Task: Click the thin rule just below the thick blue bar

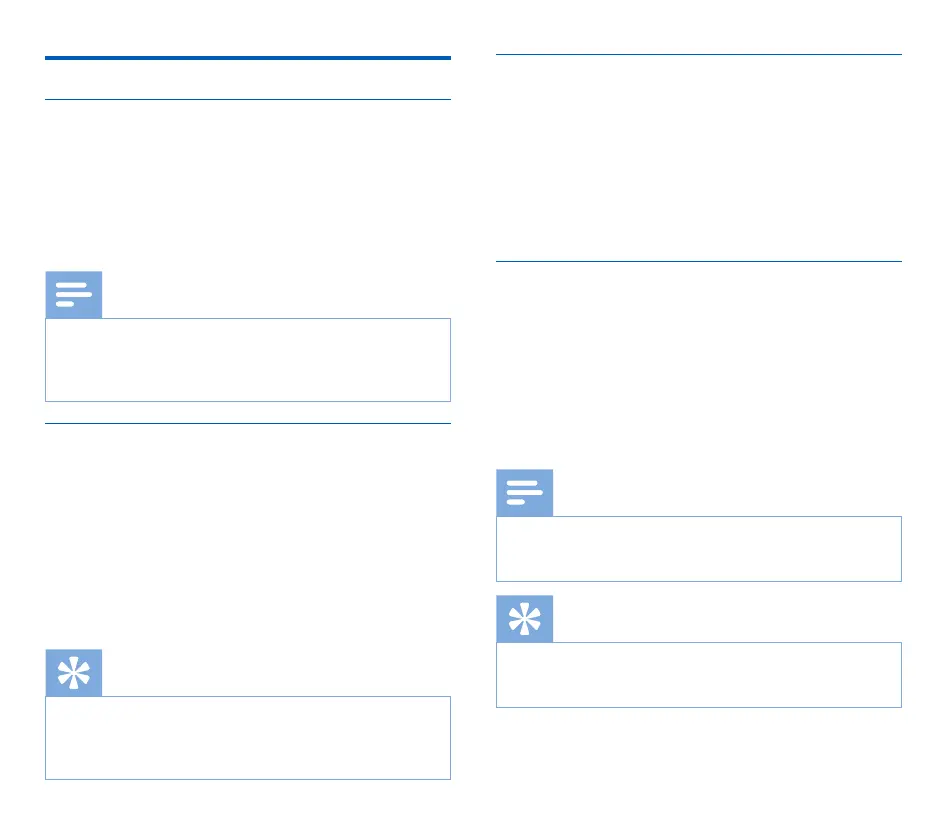Action: 247,99
